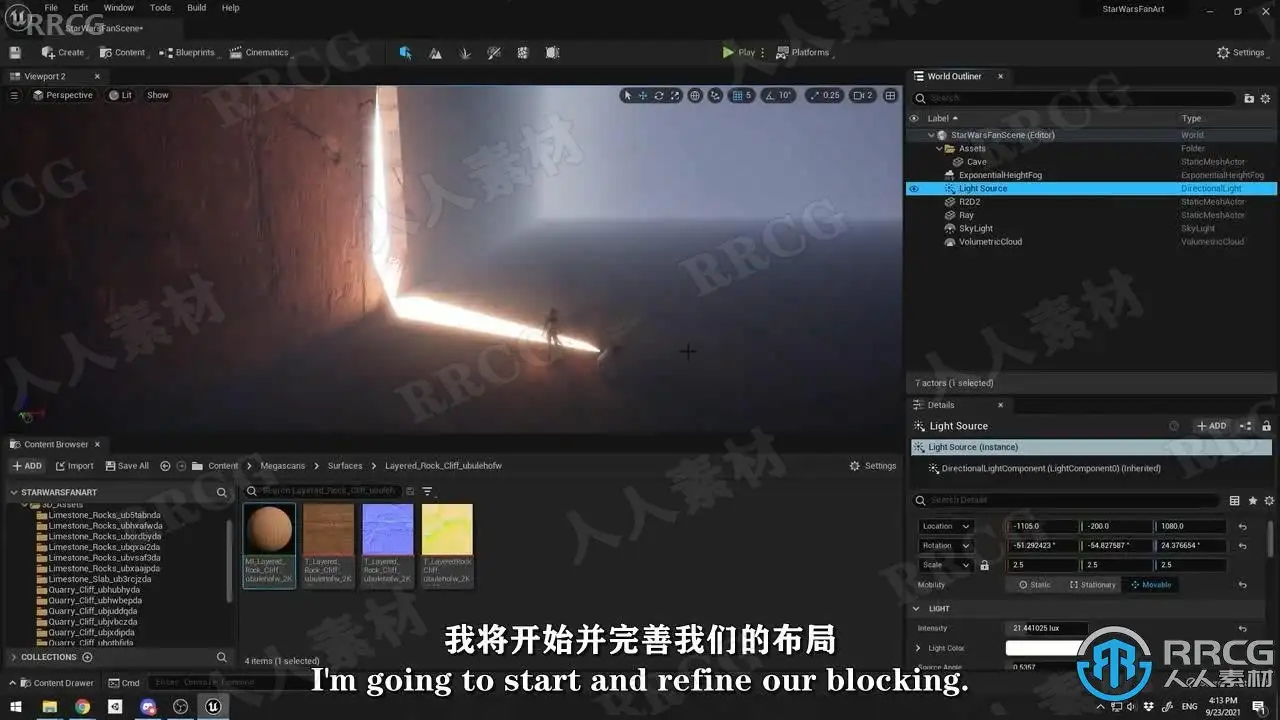Open the editor Settings dropdown
Image resolution: width=1280 pixels, height=720 pixels.
tap(1241, 52)
